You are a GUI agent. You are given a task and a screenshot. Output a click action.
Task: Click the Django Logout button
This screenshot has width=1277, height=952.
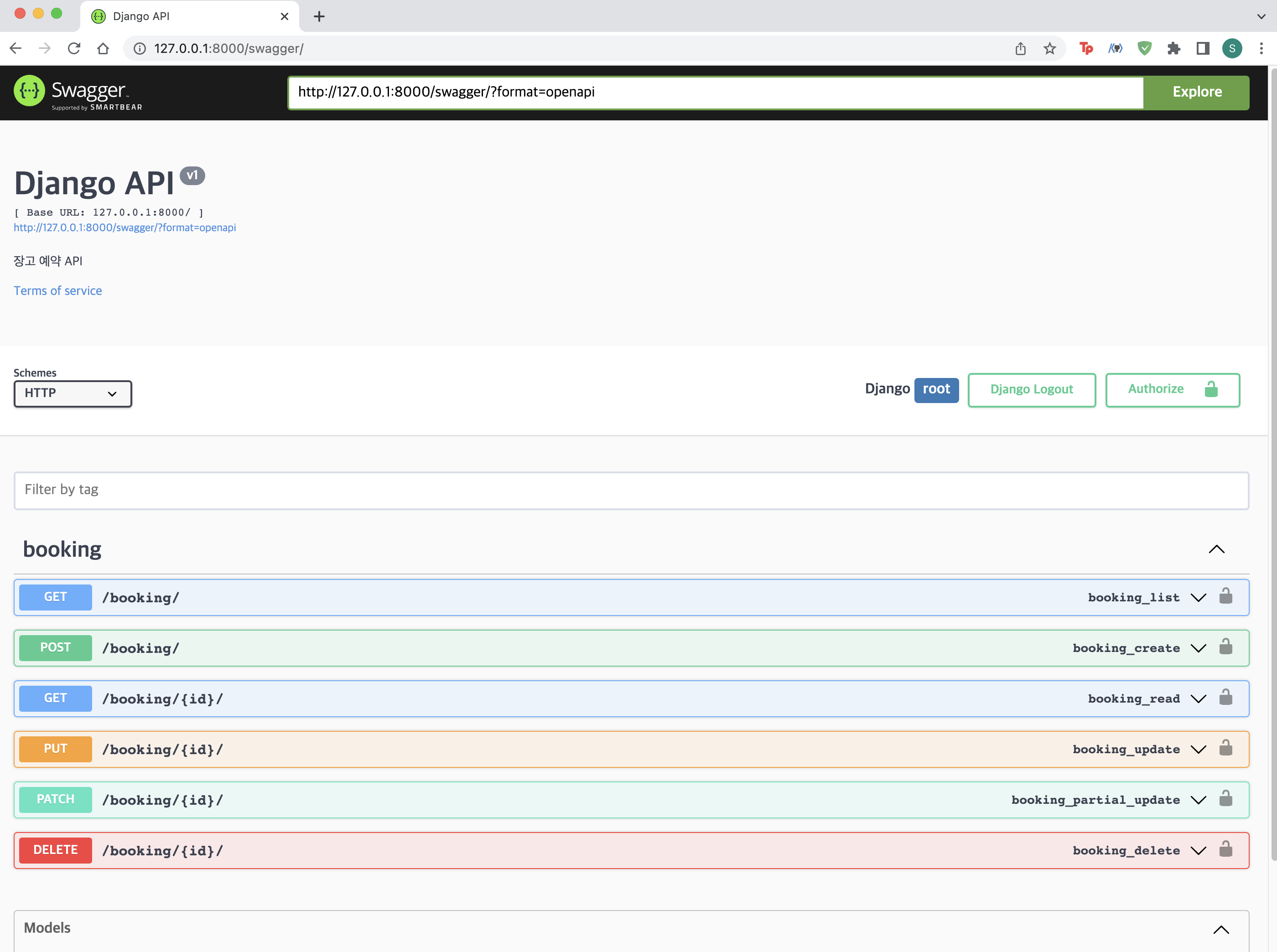pyautogui.click(x=1031, y=389)
